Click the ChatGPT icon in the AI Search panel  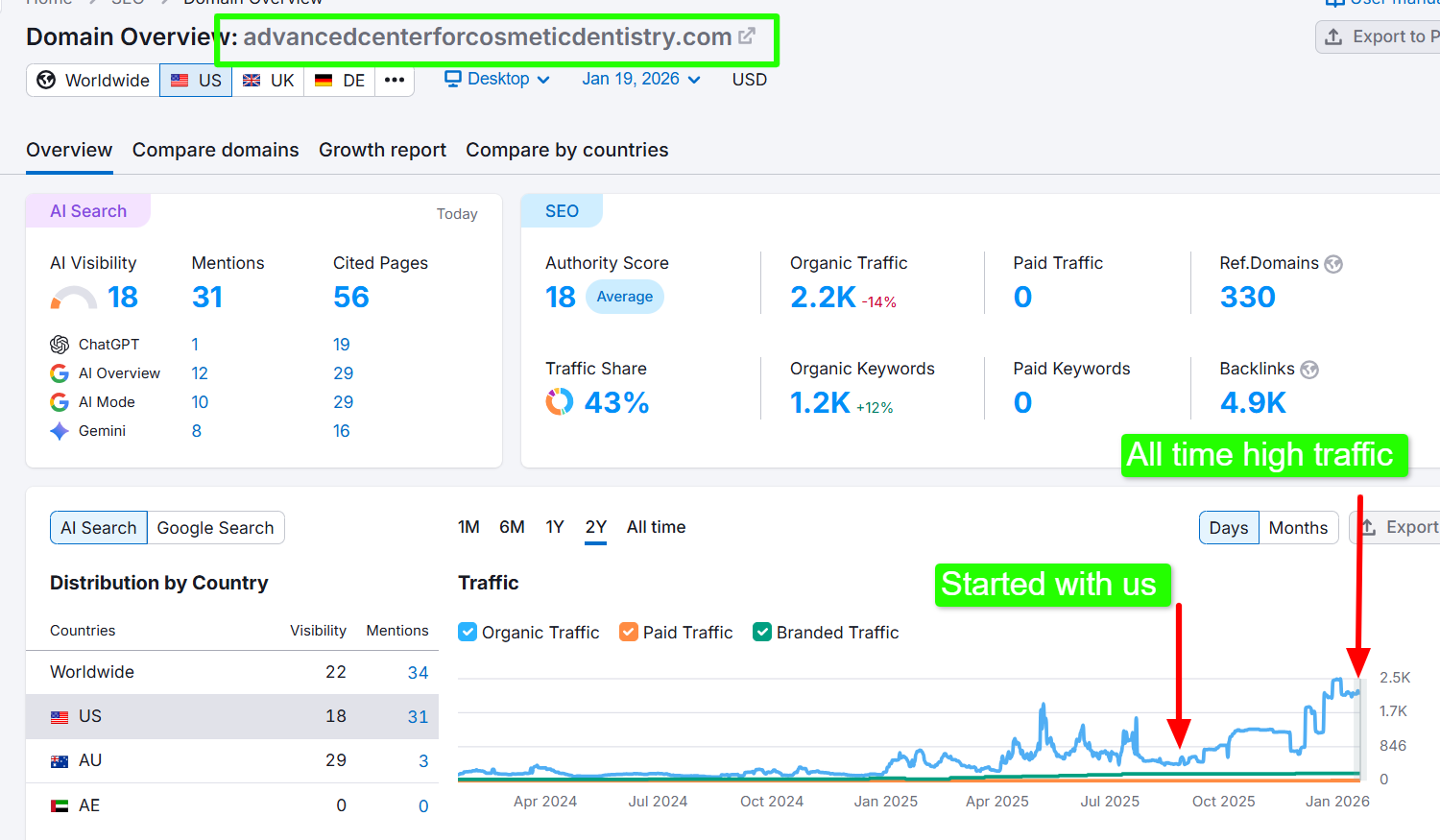coord(60,344)
